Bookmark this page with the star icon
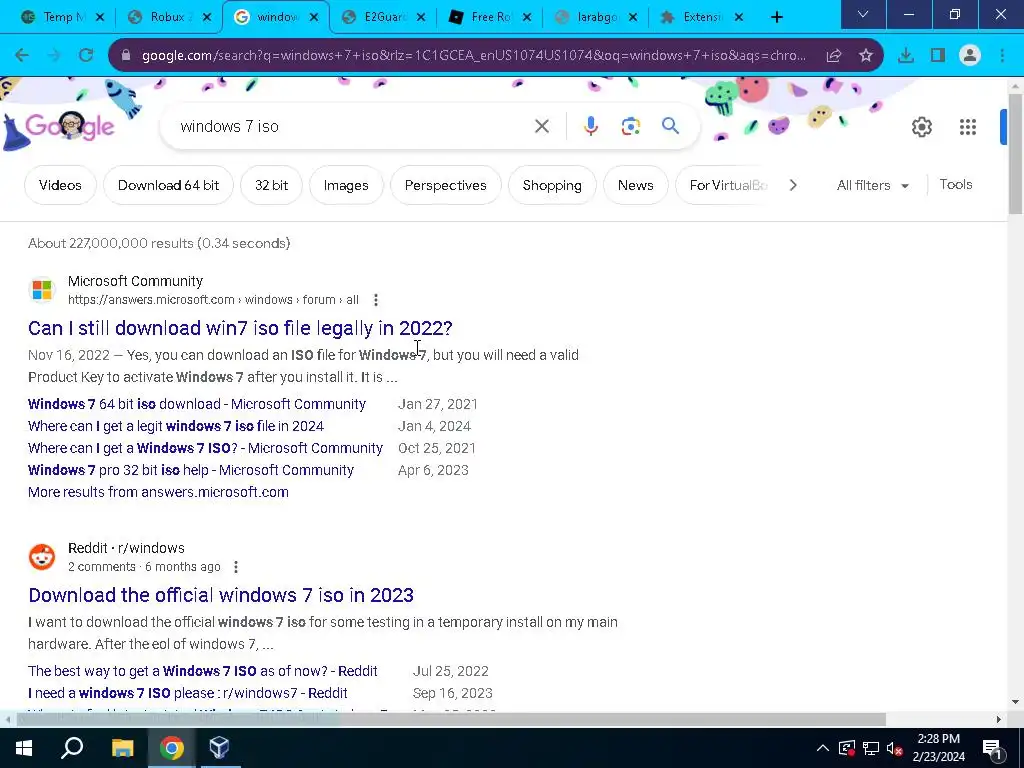 (865, 56)
